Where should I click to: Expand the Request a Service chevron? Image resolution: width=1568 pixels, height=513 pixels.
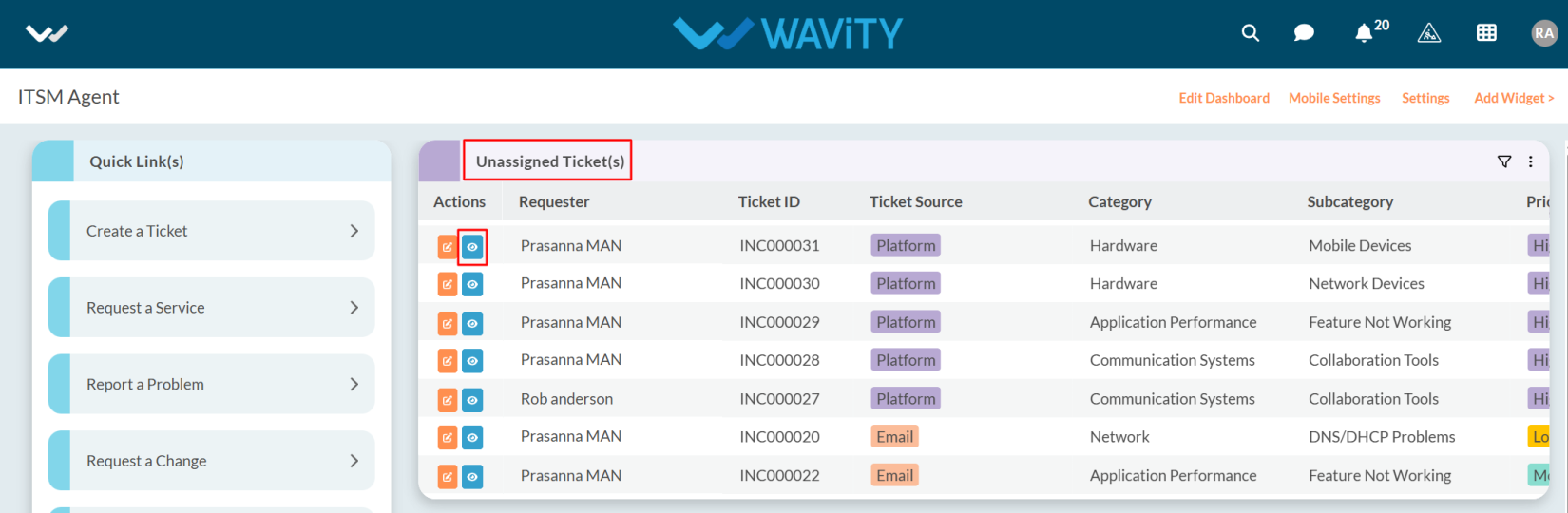click(x=354, y=308)
